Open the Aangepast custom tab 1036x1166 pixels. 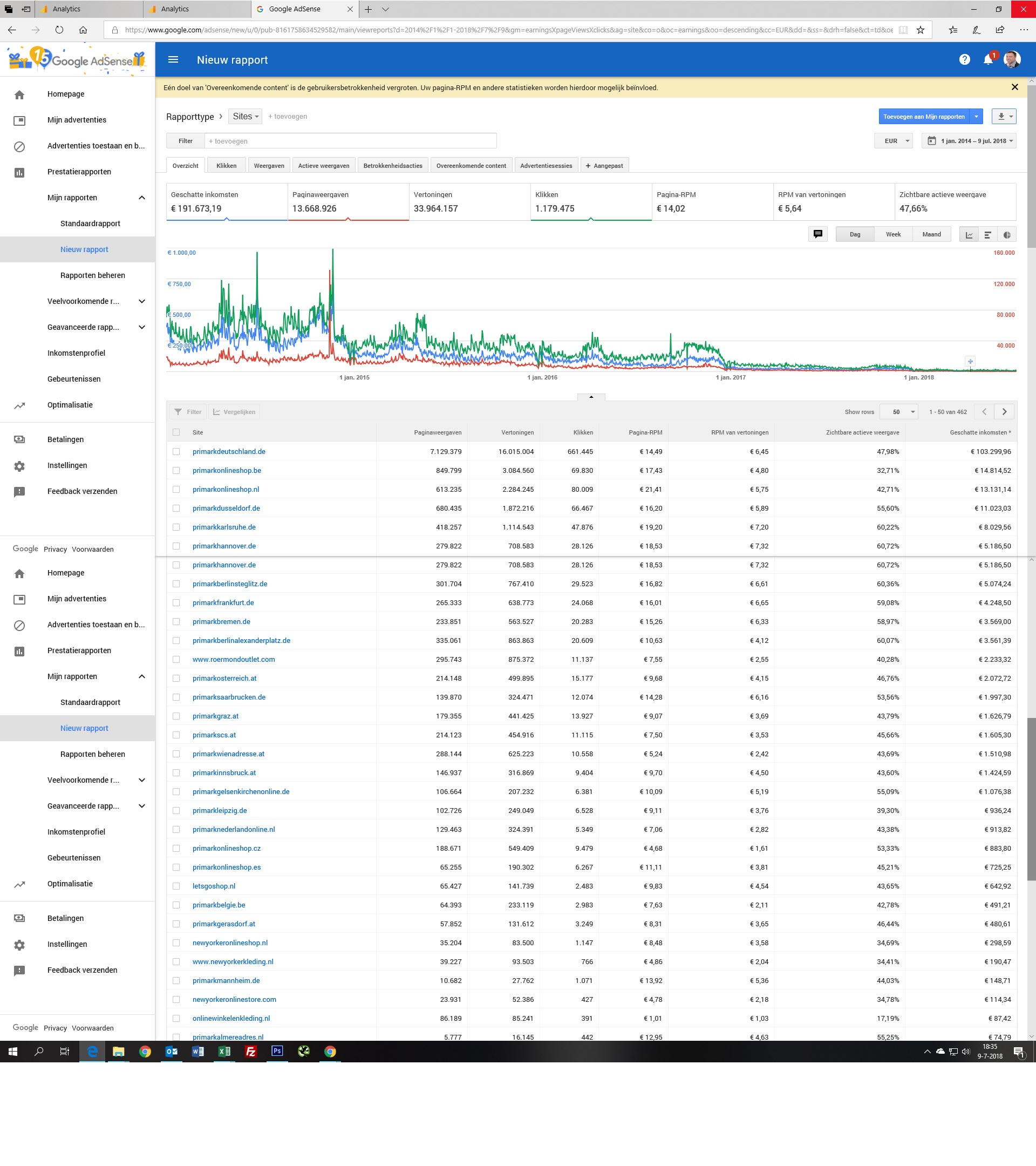[604, 165]
